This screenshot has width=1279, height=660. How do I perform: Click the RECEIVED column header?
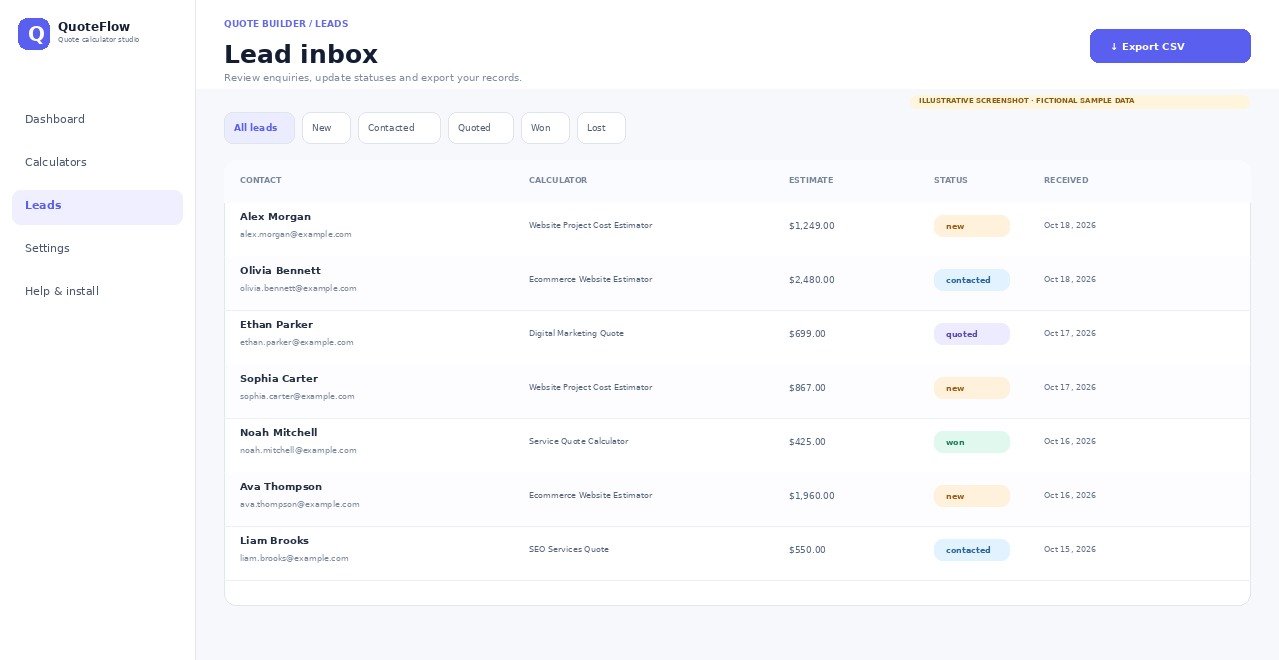coord(1066,180)
